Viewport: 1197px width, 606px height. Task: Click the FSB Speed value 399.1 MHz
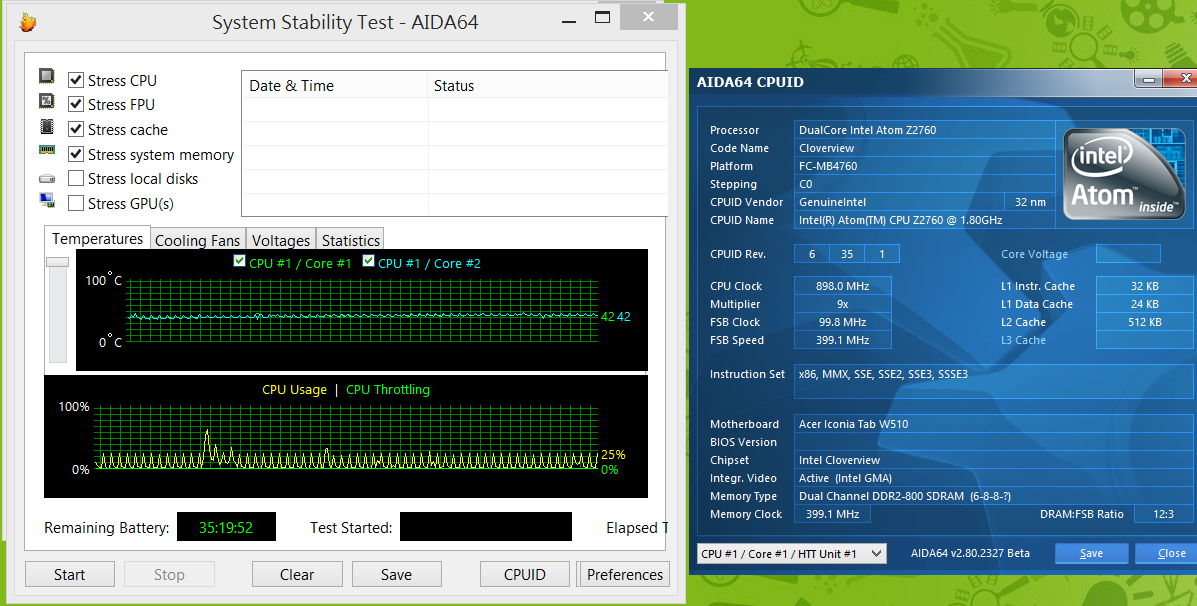click(842, 340)
